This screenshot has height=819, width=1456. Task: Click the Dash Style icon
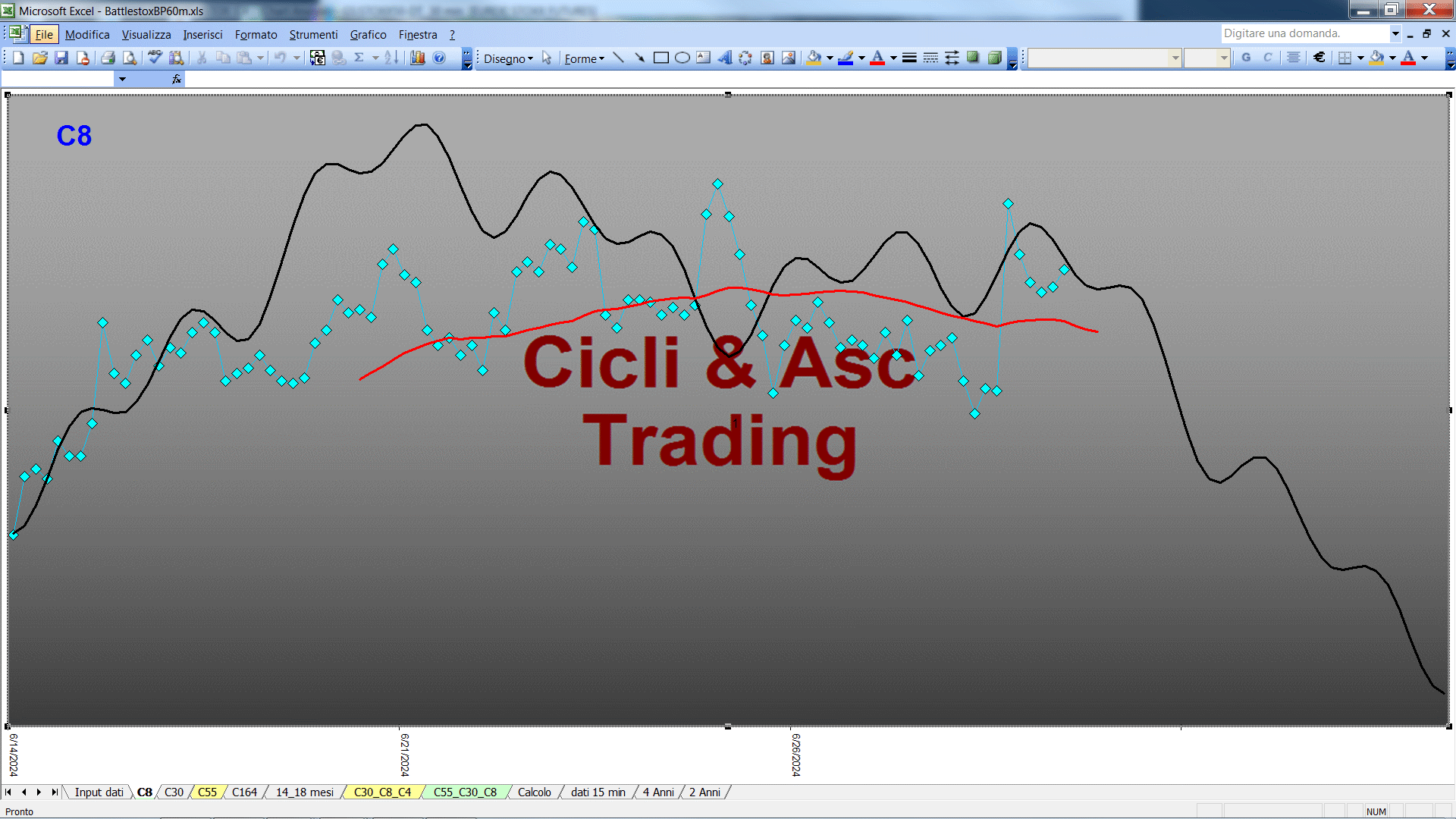[x=930, y=58]
